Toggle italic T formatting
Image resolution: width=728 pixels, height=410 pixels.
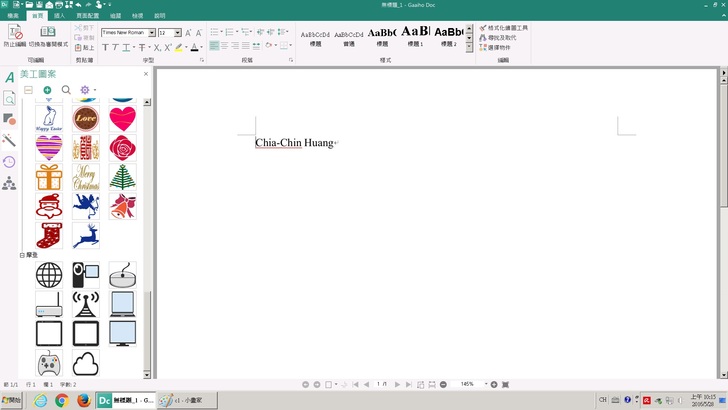point(115,47)
